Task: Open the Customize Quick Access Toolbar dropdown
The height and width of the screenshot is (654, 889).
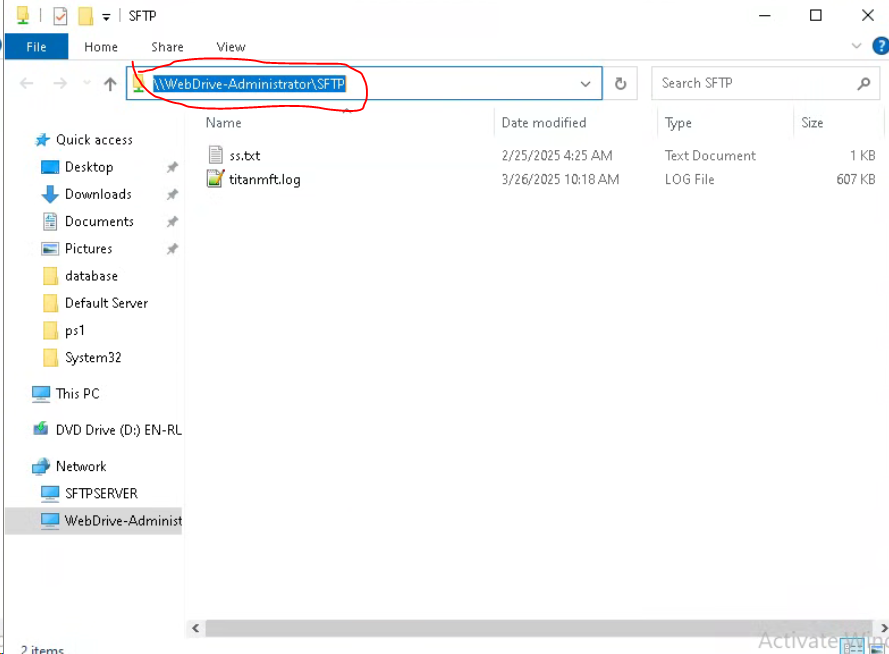Action: [x=106, y=17]
